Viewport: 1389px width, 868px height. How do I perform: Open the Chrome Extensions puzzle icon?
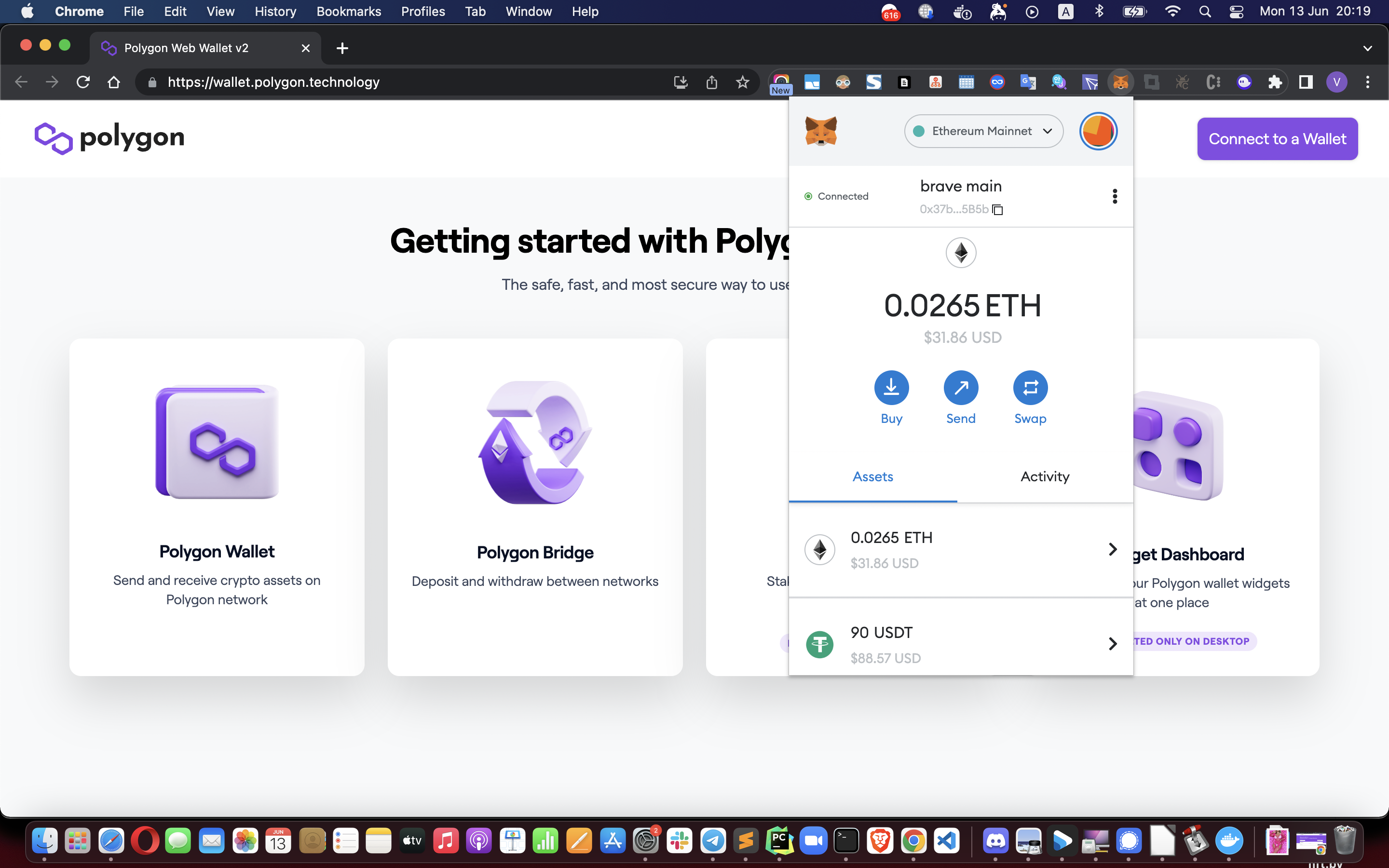tap(1275, 82)
